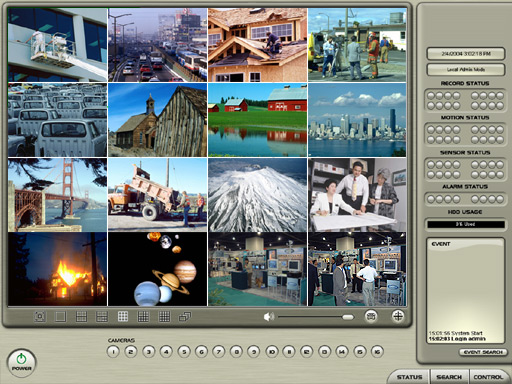Open the STATUS tab
Viewport: 512px width, 384px height.
409,377
